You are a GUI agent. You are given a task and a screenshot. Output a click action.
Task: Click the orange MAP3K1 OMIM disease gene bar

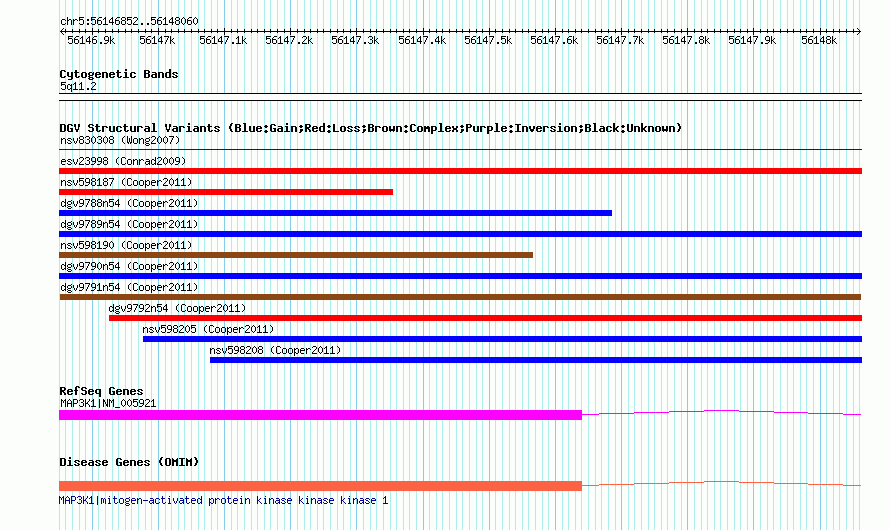pos(320,486)
